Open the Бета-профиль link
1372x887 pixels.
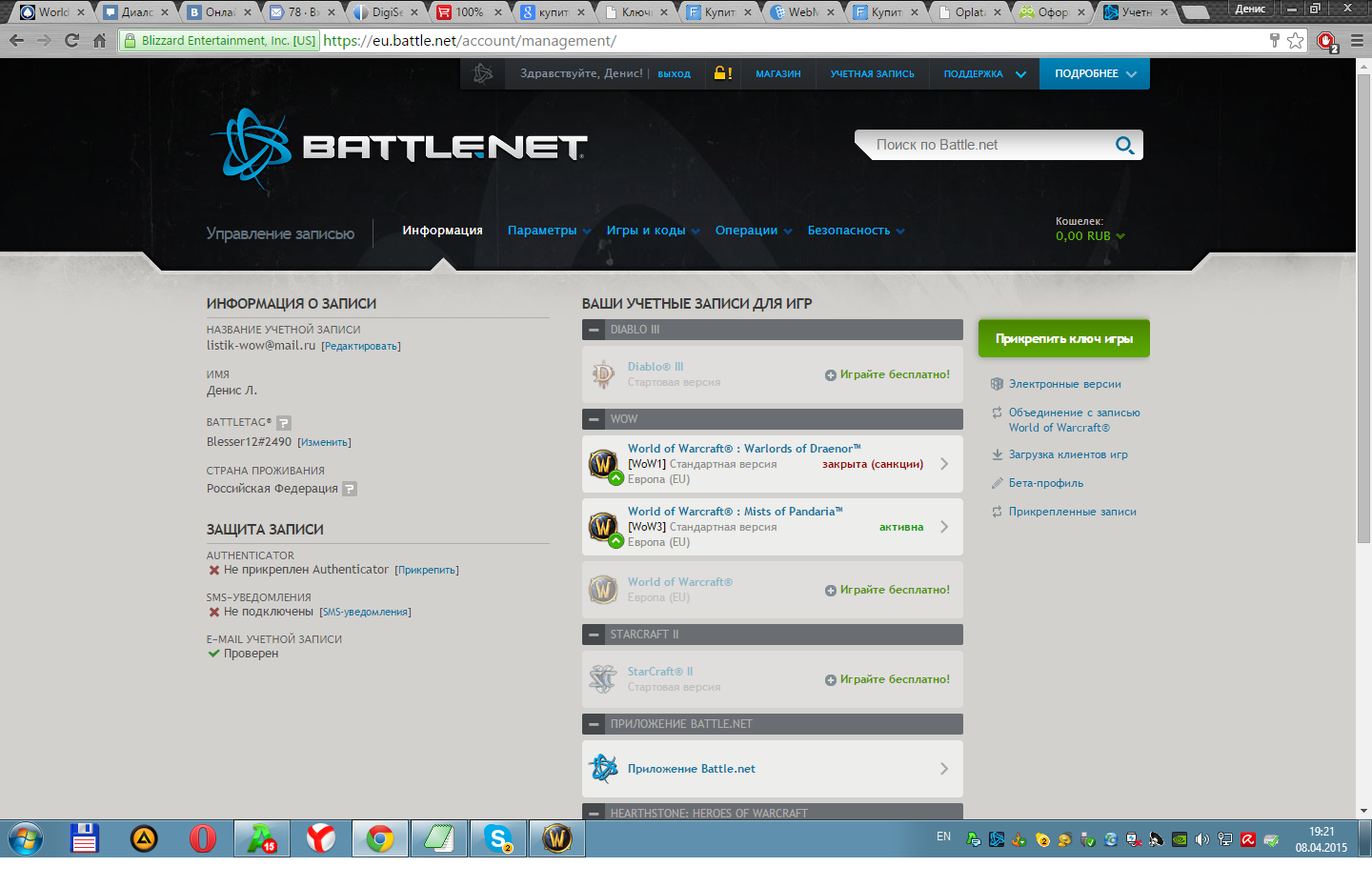(1046, 483)
